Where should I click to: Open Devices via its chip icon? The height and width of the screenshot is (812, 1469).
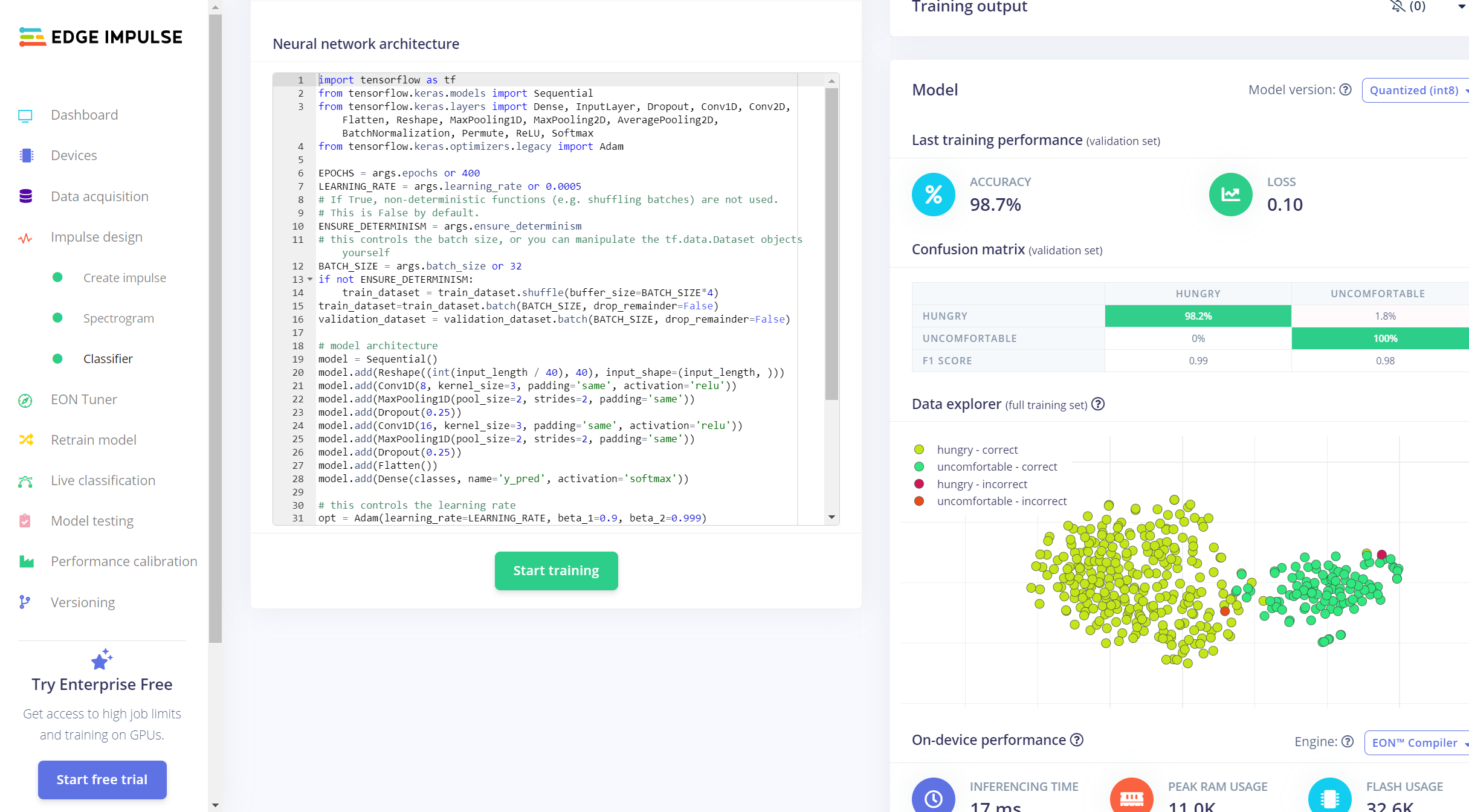[25, 156]
